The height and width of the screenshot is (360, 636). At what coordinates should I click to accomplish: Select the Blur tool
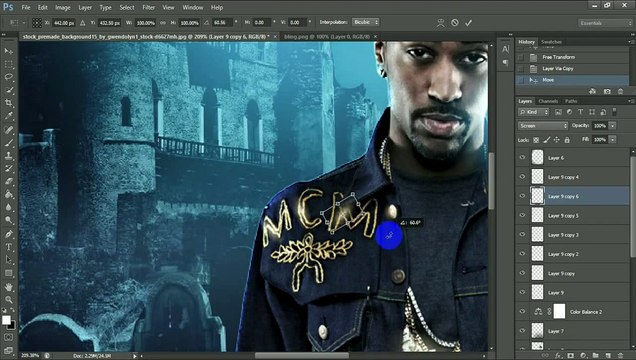pos(9,208)
